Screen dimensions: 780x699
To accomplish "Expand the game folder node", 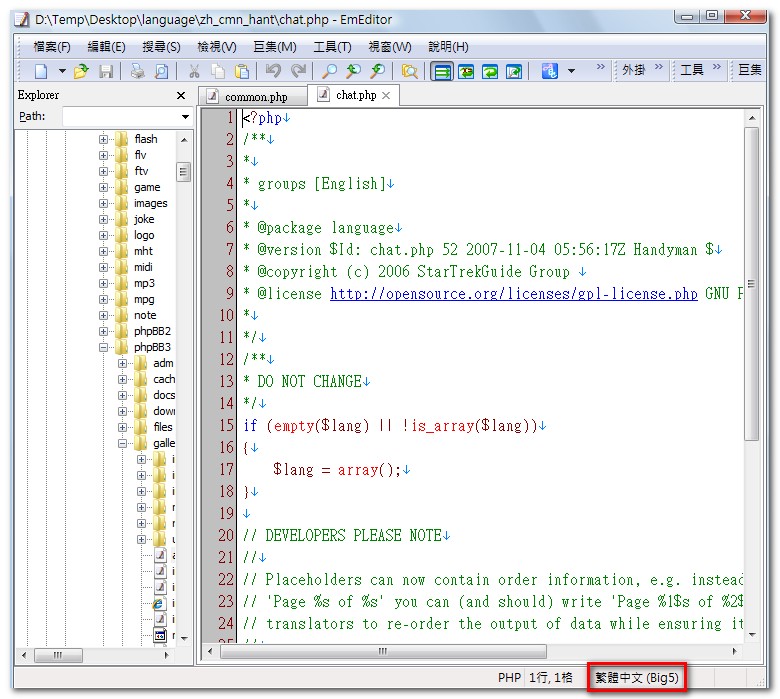I will pos(103,188).
